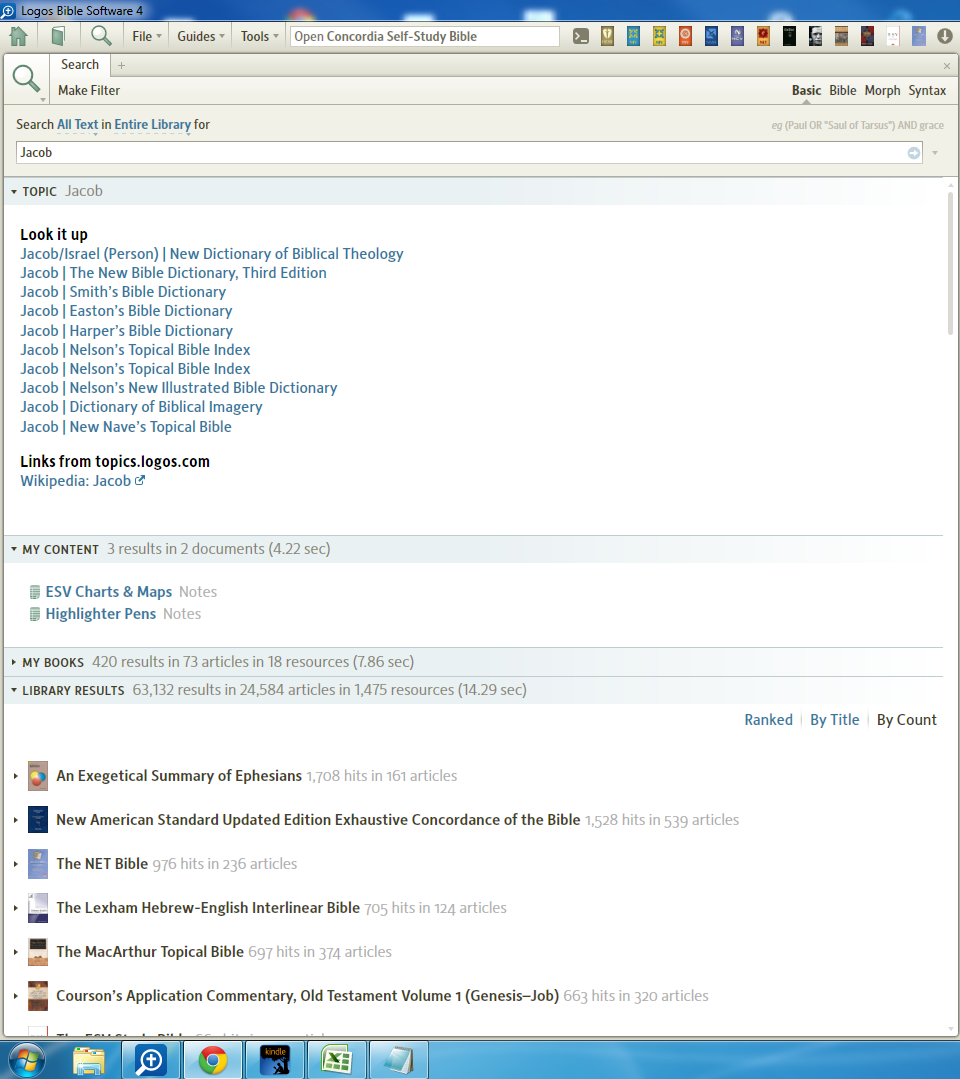This screenshot has width=960, height=1079.
Task: Click the ESV Charts & Maps notes icon
Action: click(x=34, y=592)
